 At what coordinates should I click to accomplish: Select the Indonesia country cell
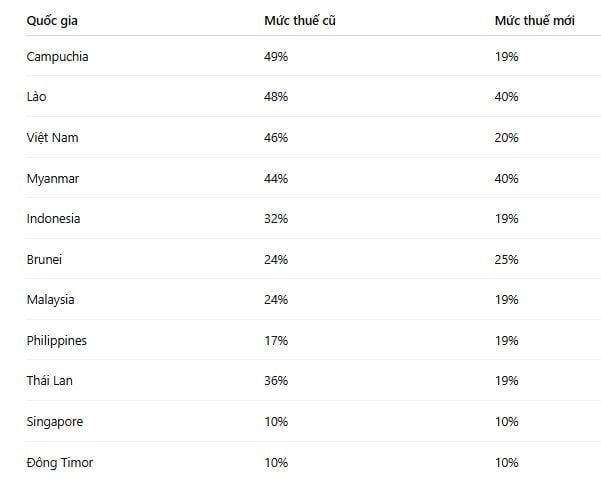pos(53,219)
